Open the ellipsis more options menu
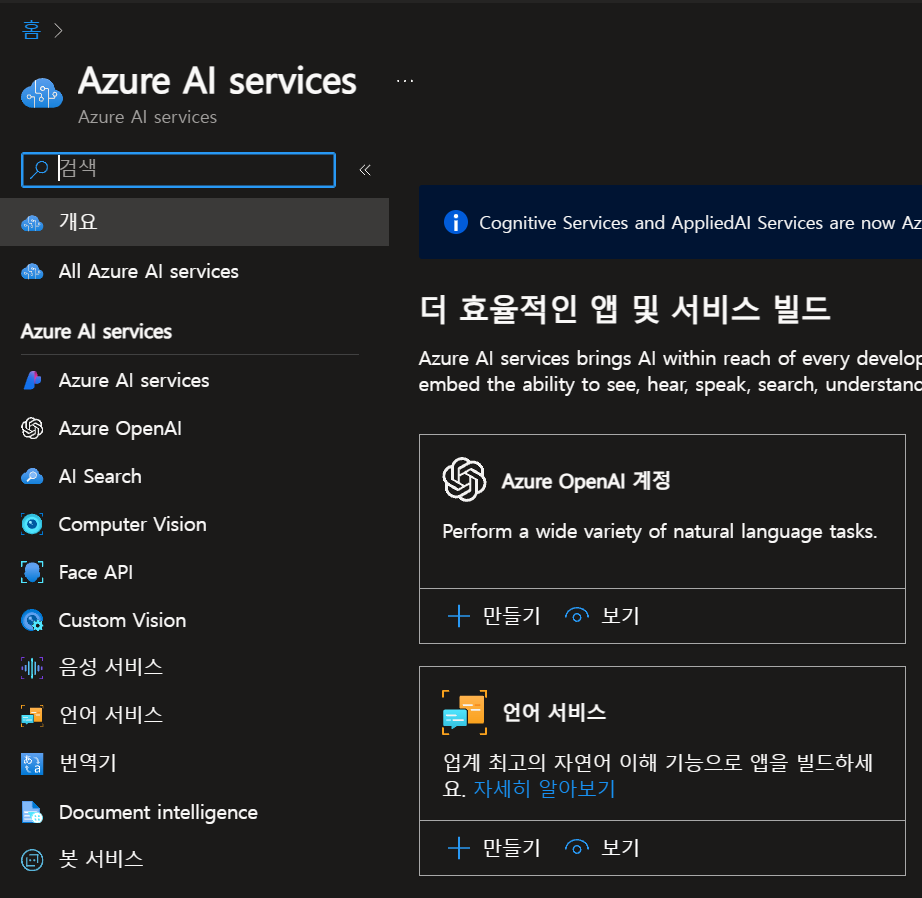The height and width of the screenshot is (898, 922). coord(405,81)
